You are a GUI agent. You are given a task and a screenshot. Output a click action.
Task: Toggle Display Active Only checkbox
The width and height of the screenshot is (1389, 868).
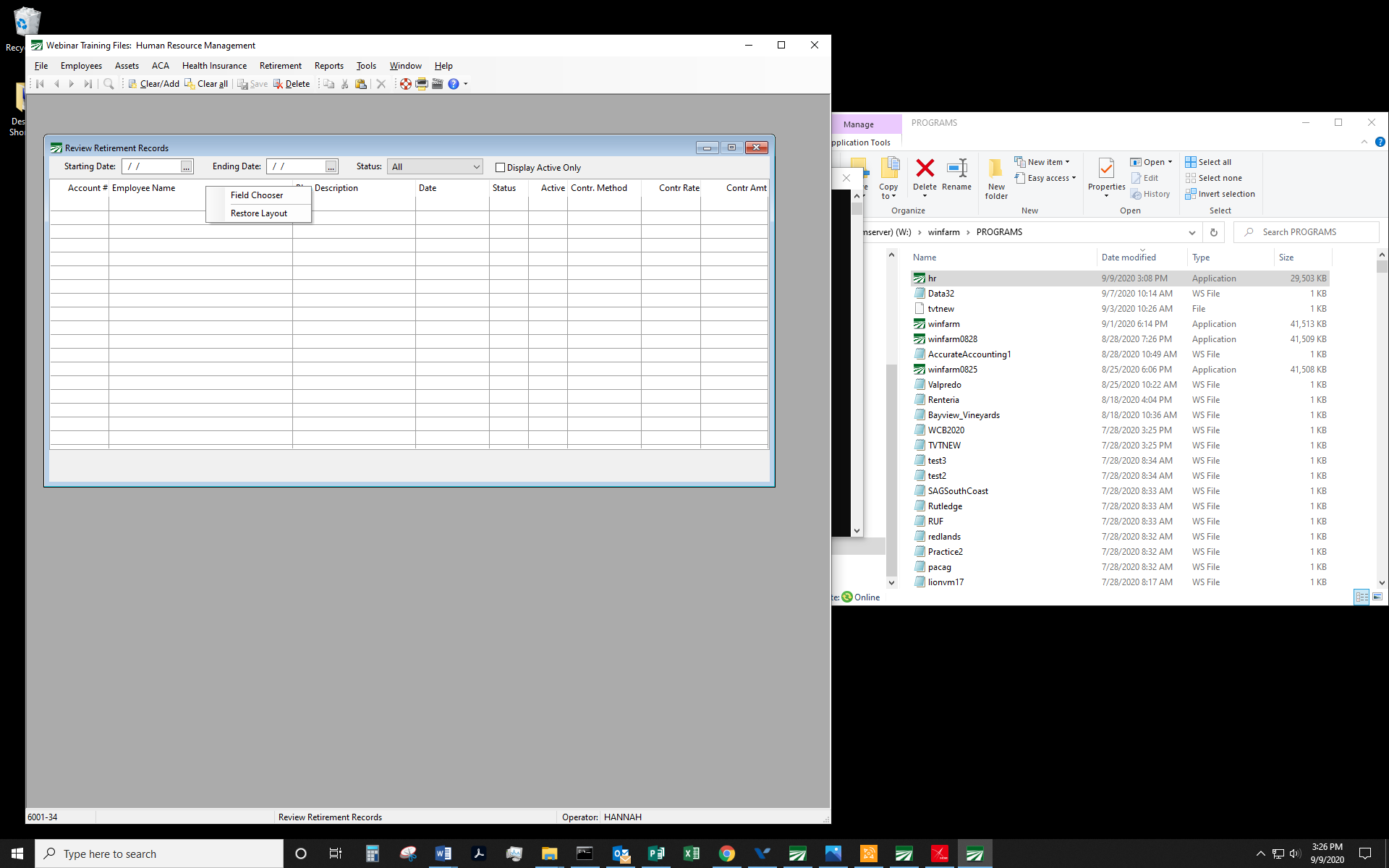coord(500,167)
